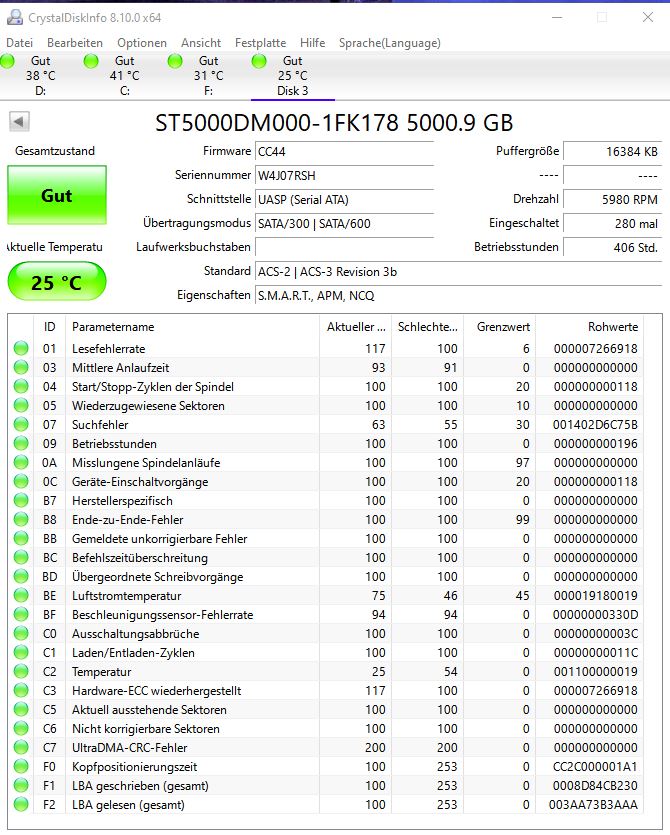
Task: Click status dot of Betriebsstunden attribute row
Action: [x=21, y=444]
